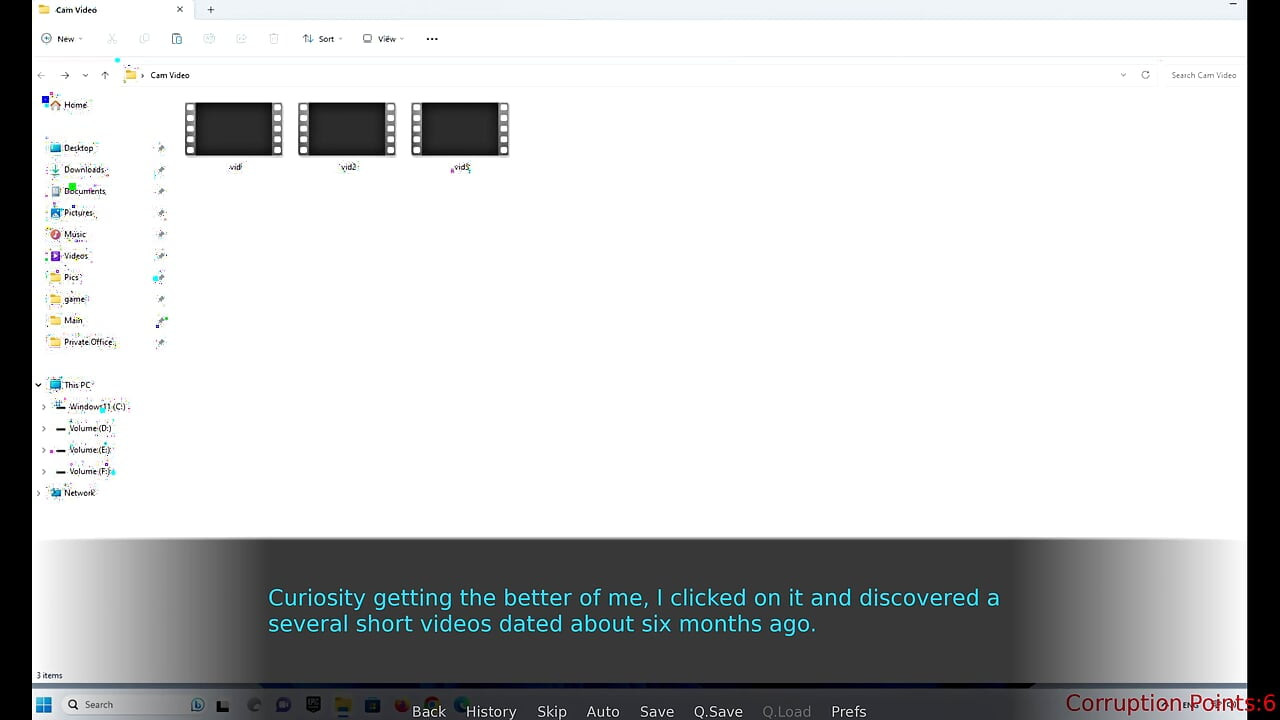Click the History button in game menu
This screenshot has width=1280, height=720.
coord(491,711)
